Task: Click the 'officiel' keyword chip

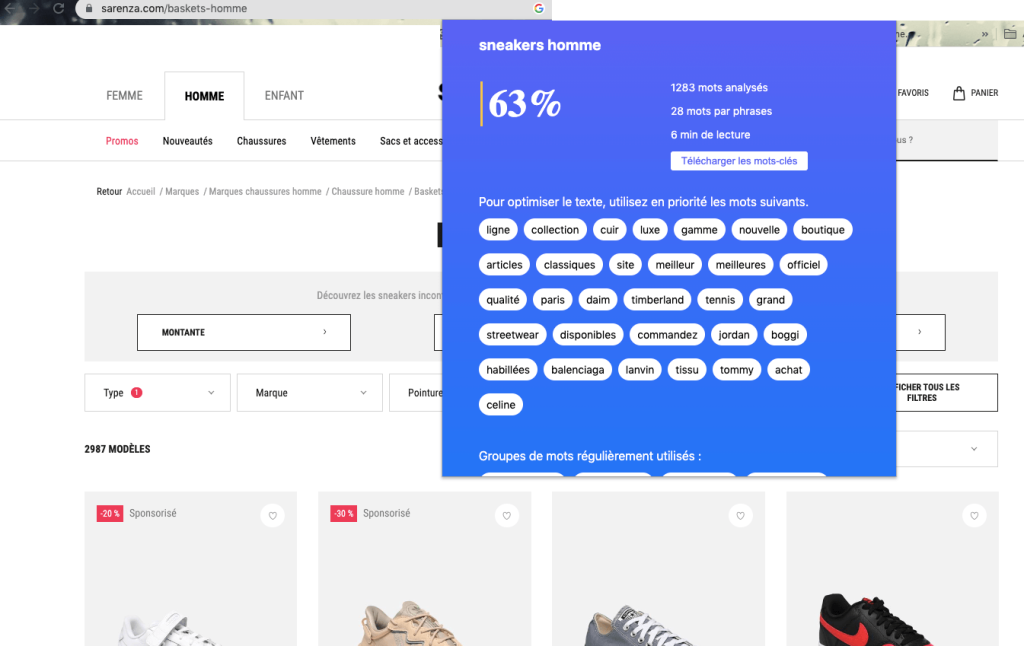Action: [x=803, y=265]
